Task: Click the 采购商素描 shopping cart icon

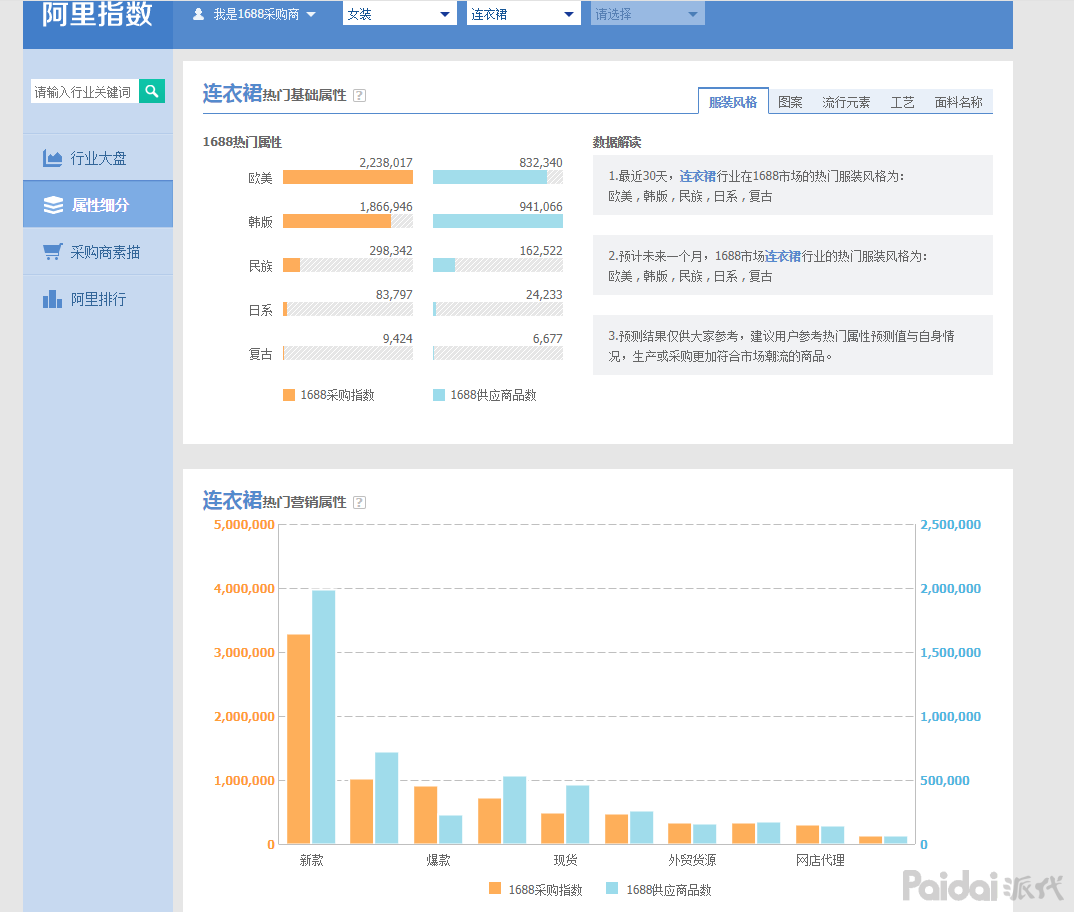Action: coord(53,251)
